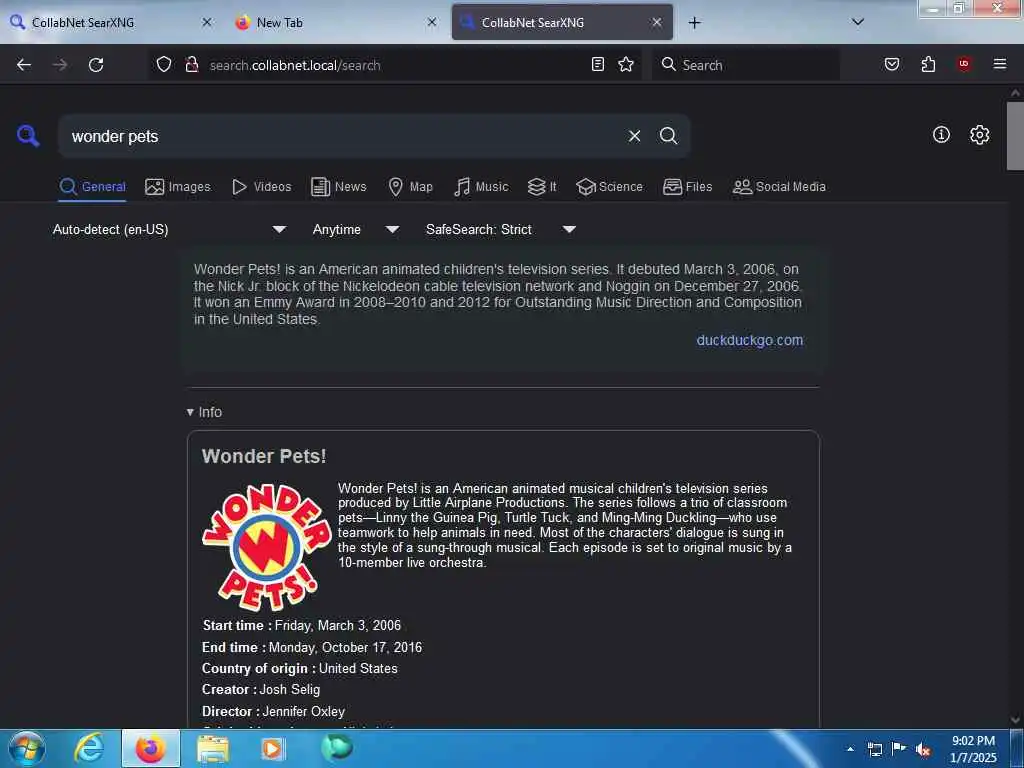Select the News search category
This screenshot has height=768, width=1024.
point(338,187)
